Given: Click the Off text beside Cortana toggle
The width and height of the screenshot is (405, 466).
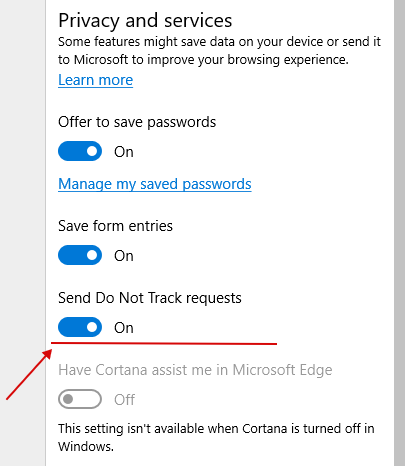Looking at the screenshot, I should (124, 400).
